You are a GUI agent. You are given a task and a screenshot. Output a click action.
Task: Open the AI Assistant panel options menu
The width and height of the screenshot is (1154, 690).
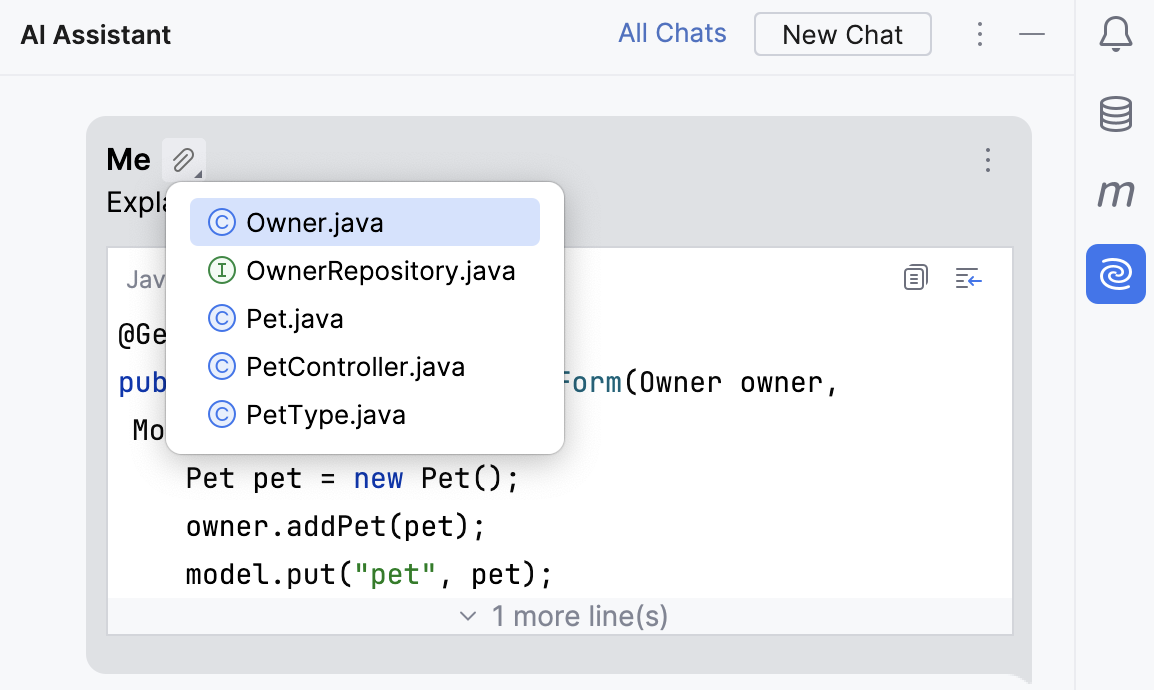pyautogui.click(x=980, y=35)
